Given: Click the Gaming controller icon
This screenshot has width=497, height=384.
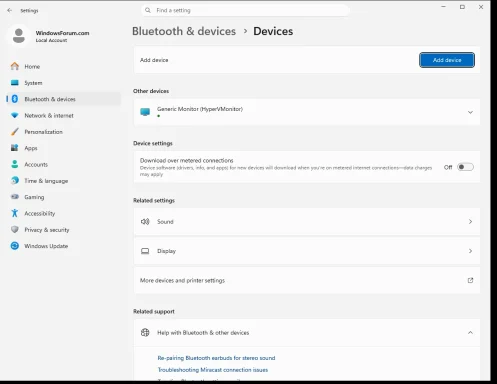Looking at the screenshot, I should pyautogui.click(x=15, y=197).
